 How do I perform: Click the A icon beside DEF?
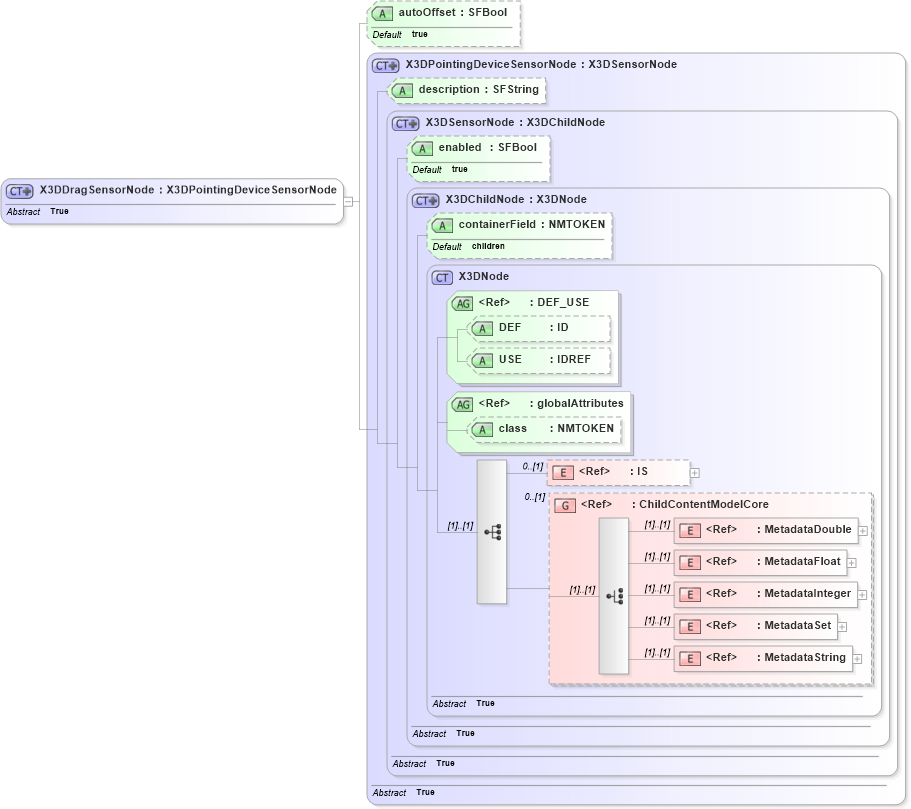pyautogui.click(x=482, y=328)
